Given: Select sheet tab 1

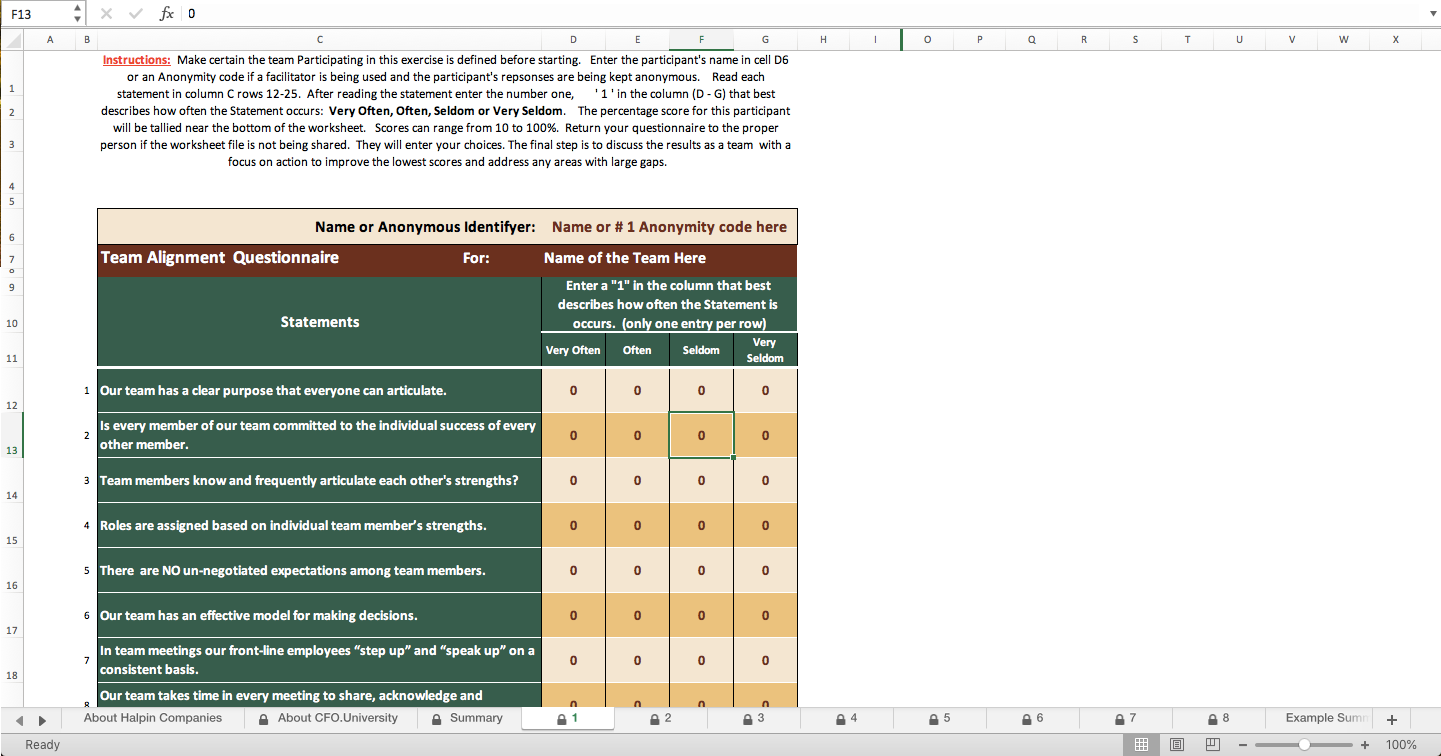Looking at the screenshot, I should [568, 718].
